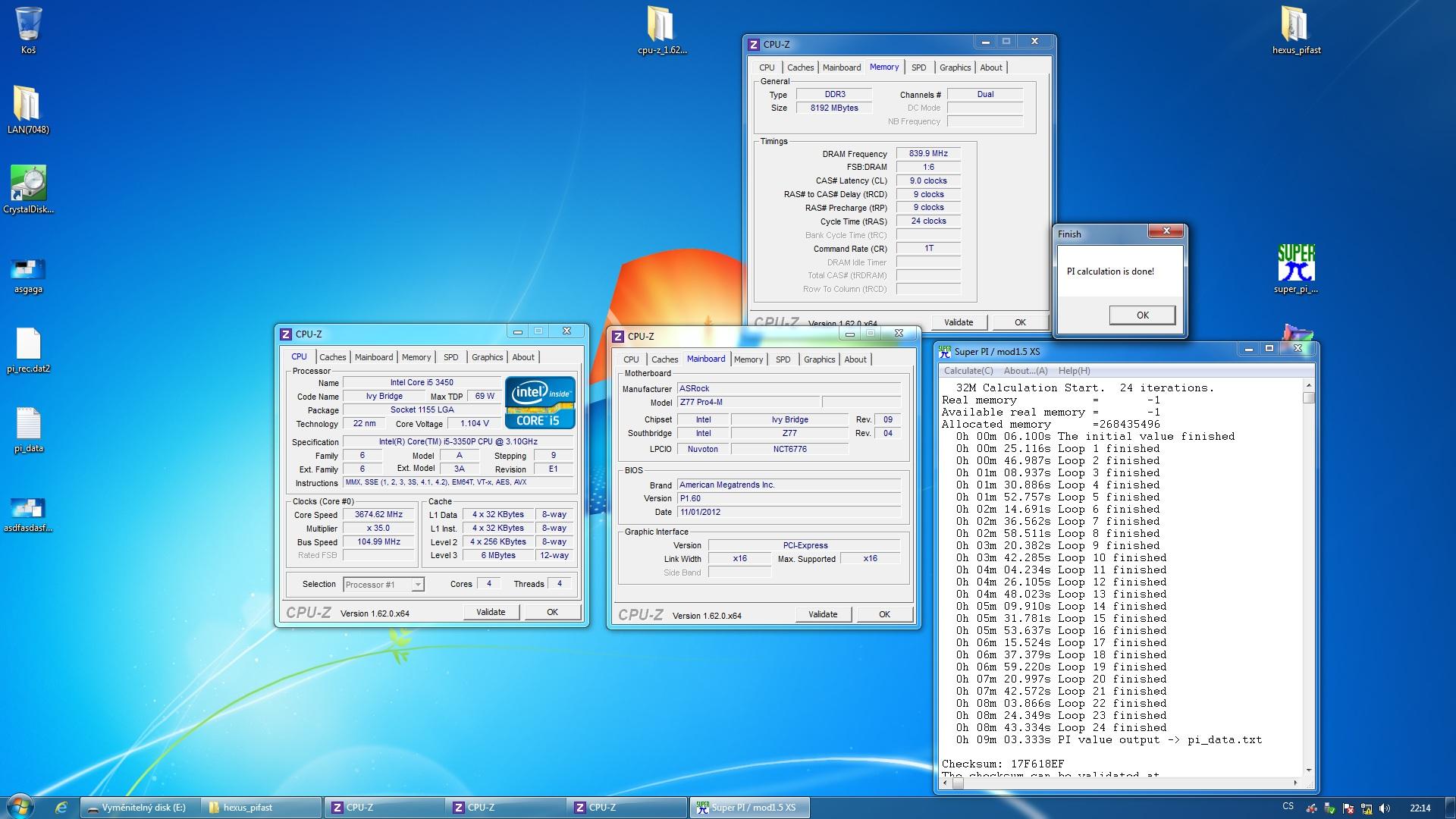Click the CPU-Z logo icon in Mainboard window title bar
The width and height of the screenshot is (1456, 819).
[x=618, y=337]
